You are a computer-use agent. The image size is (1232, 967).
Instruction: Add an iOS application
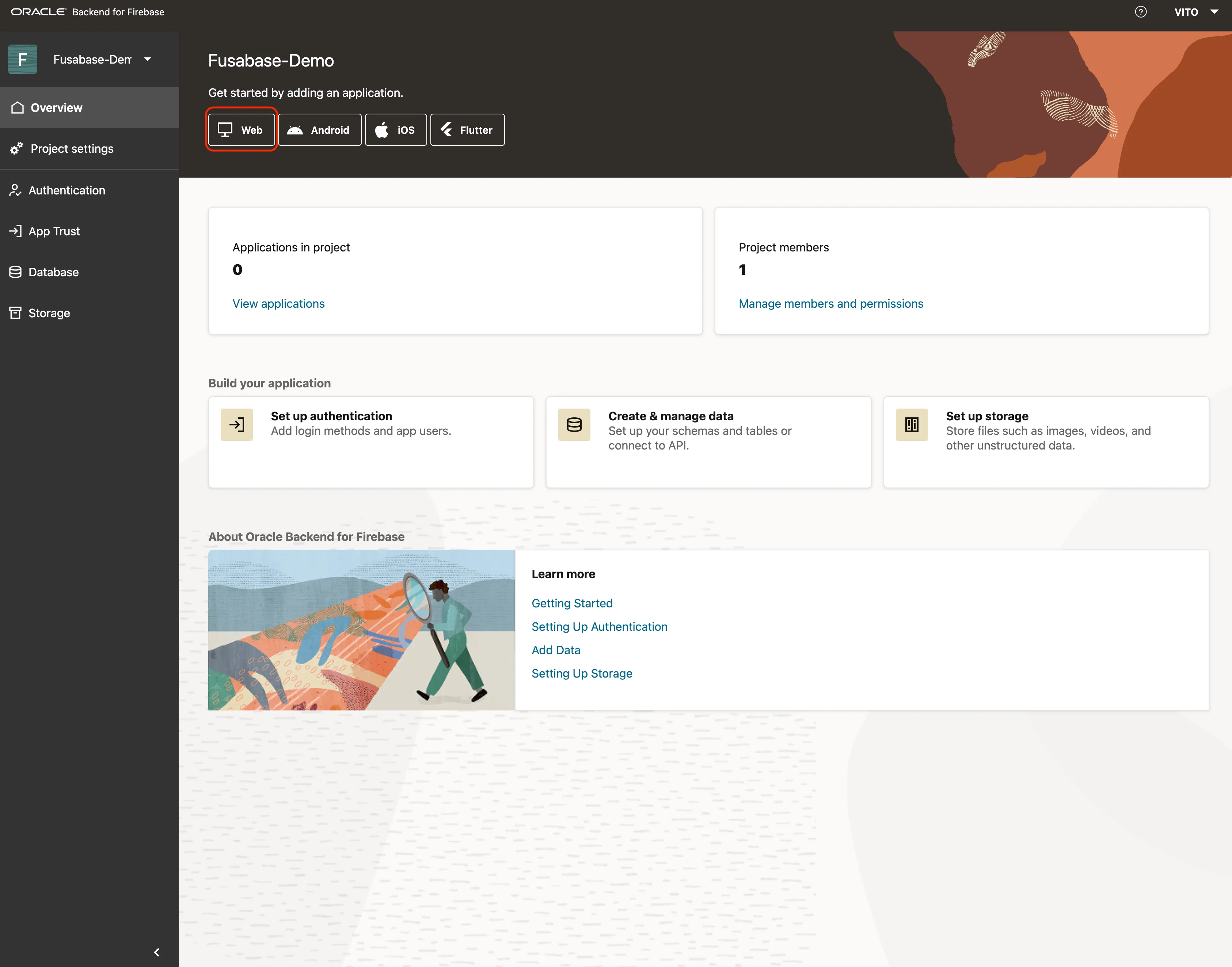[x=396, y=130]
